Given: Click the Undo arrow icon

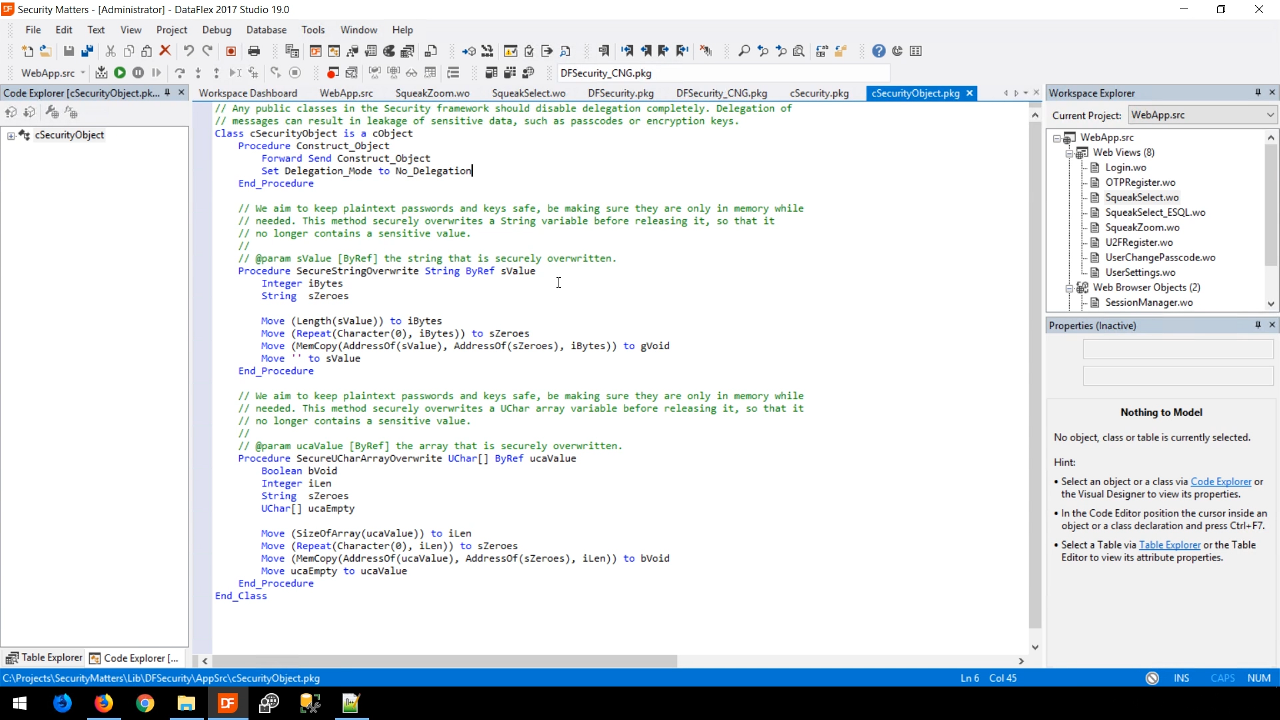Looking at the screenshot, I should click(188, 51).
